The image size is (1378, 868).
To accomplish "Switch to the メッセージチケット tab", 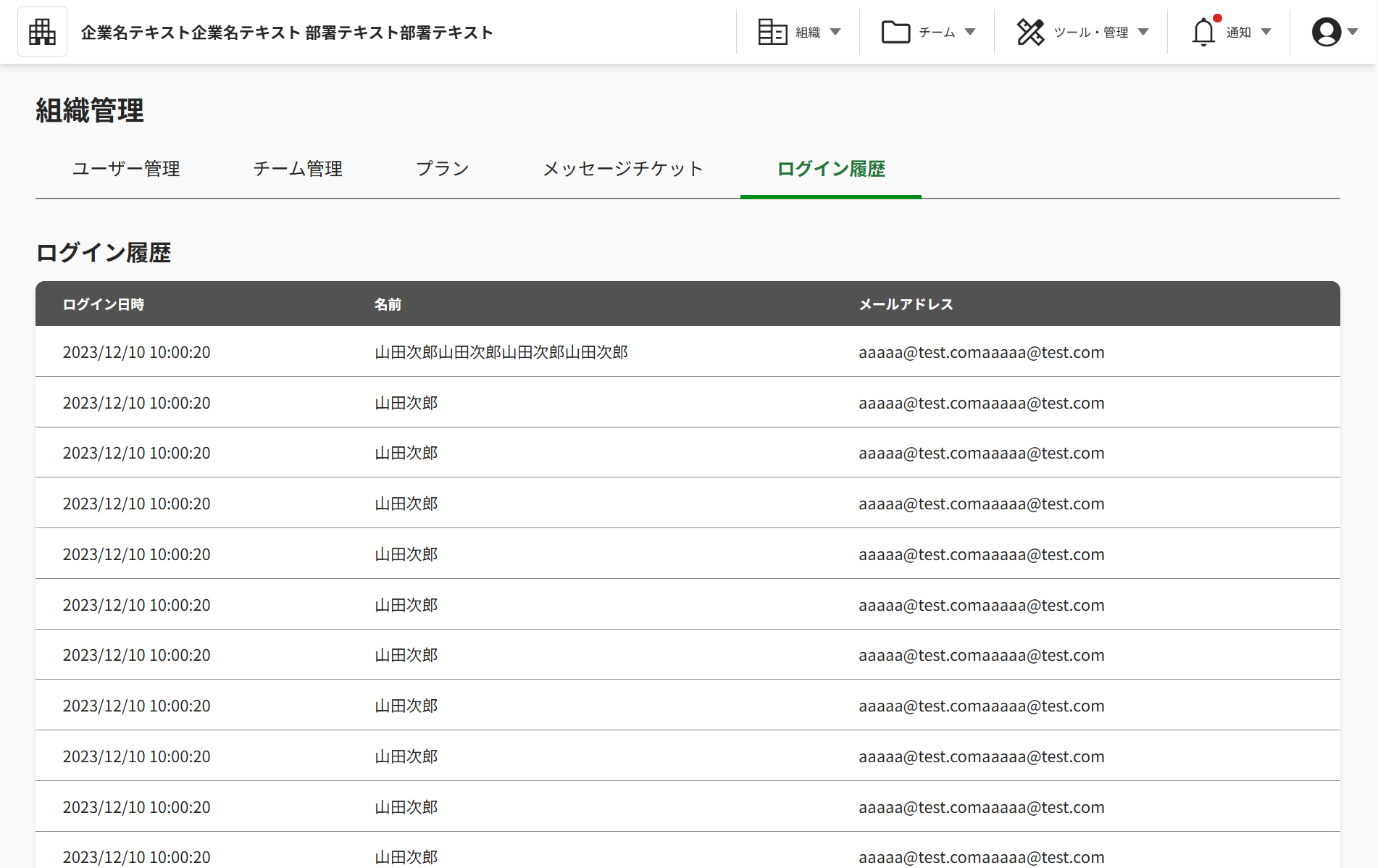I will coord(623,169).
